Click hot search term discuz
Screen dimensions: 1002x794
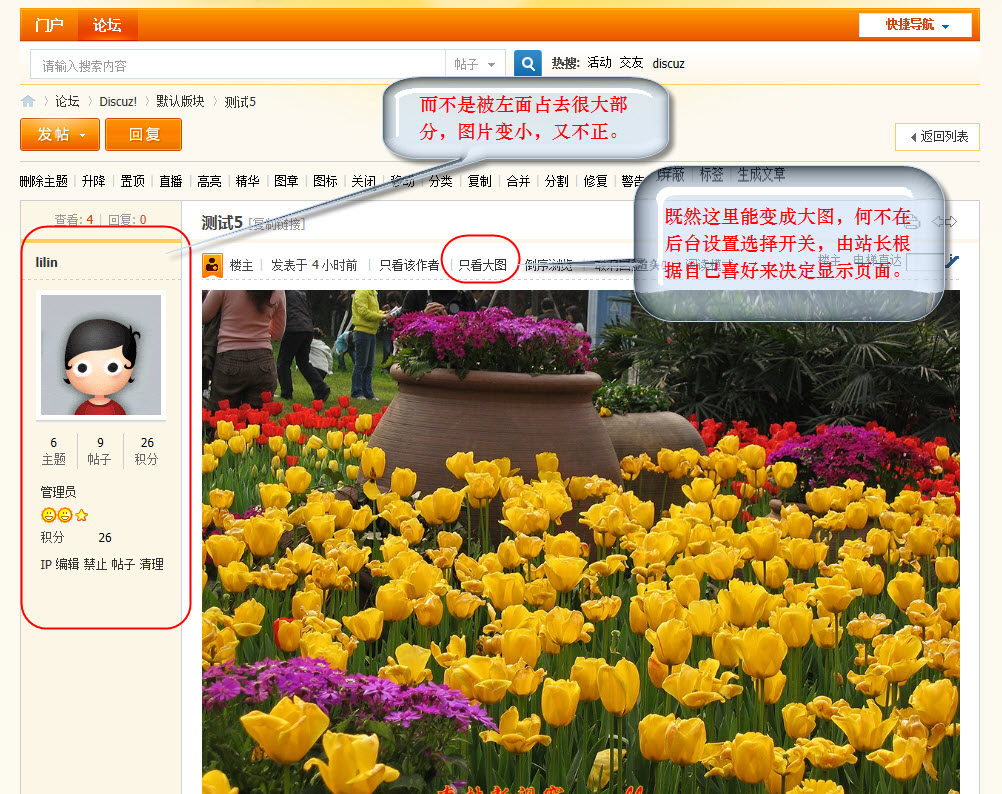[668, 63]
